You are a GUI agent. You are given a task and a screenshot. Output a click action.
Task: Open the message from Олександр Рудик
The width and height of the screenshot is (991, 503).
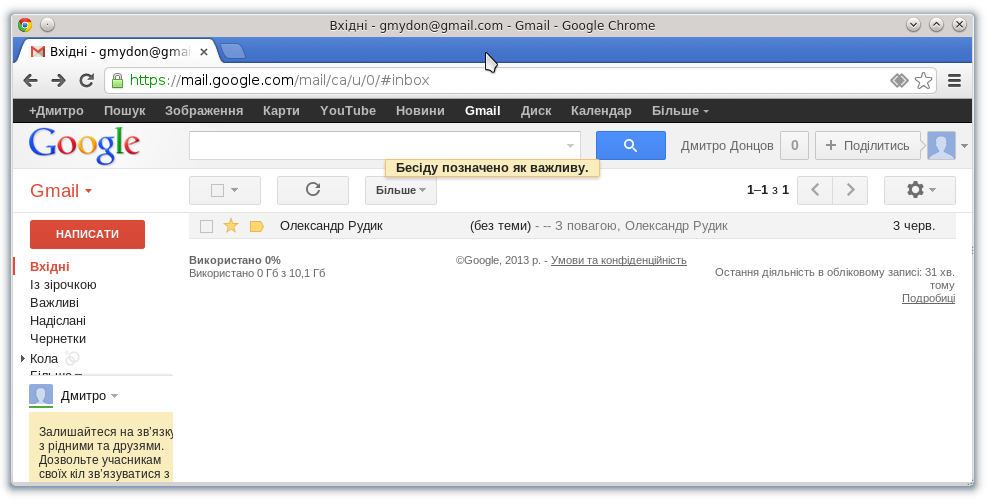click(x=573, y=226)
